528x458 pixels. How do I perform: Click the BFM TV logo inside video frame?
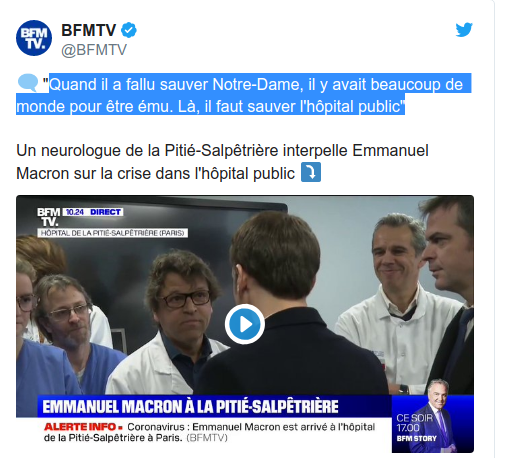(48, 217)
